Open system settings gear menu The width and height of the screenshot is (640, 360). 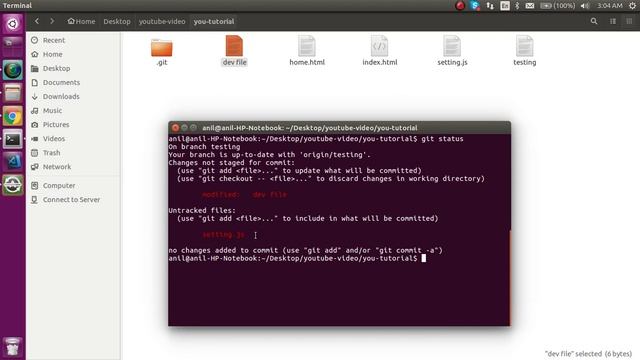pos(632,6)
